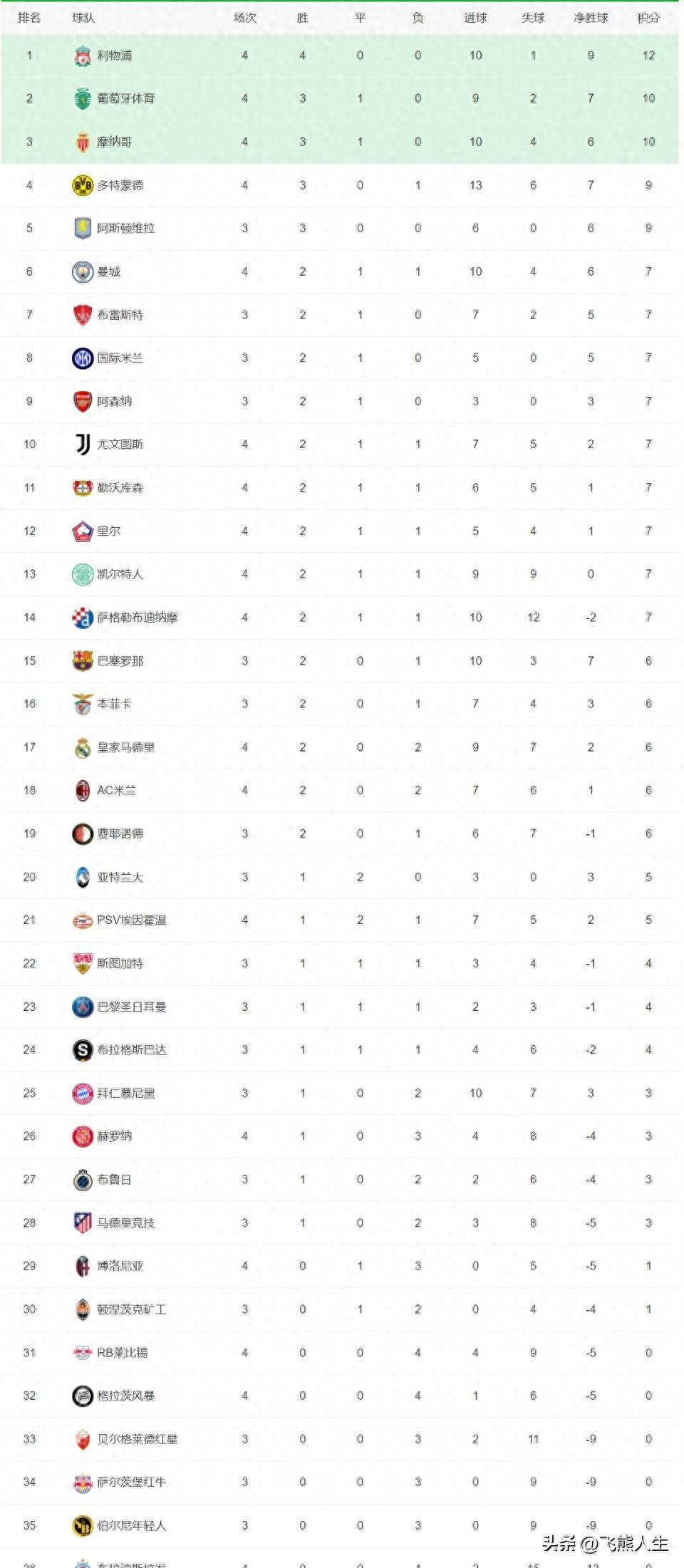Screen dimensions: 684x1568
Task: Open the 萨格勒布迪纳摩 team name link
Action: click(x=137, y=618)
